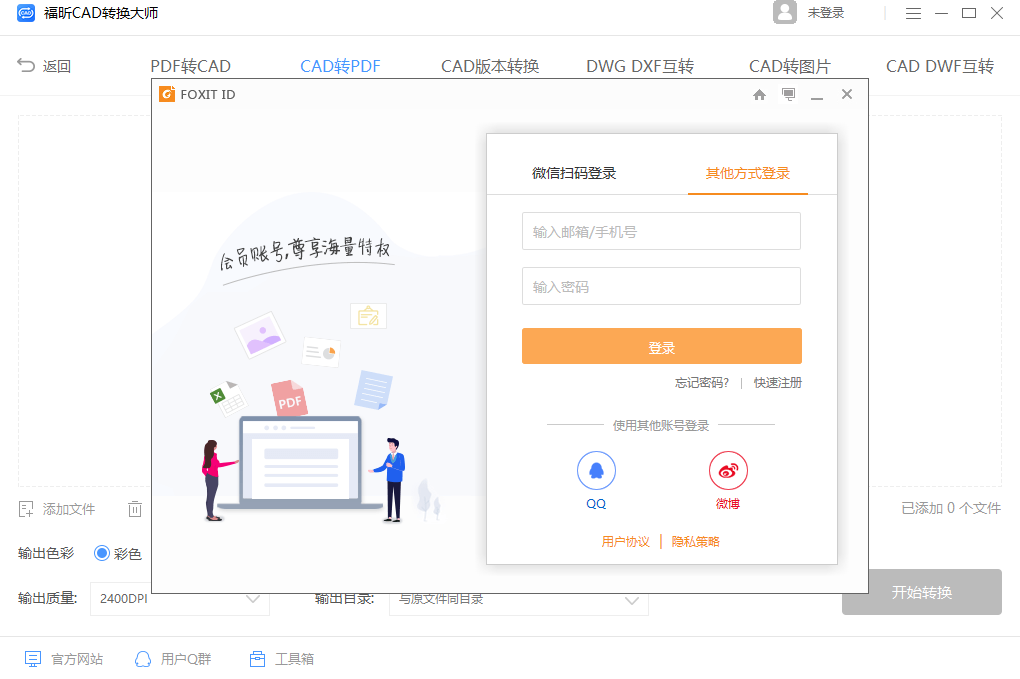Select 其他方式登录 login tab
Image resolution: width=1020 pixels, height=679 pixels.
coord(747,173)
